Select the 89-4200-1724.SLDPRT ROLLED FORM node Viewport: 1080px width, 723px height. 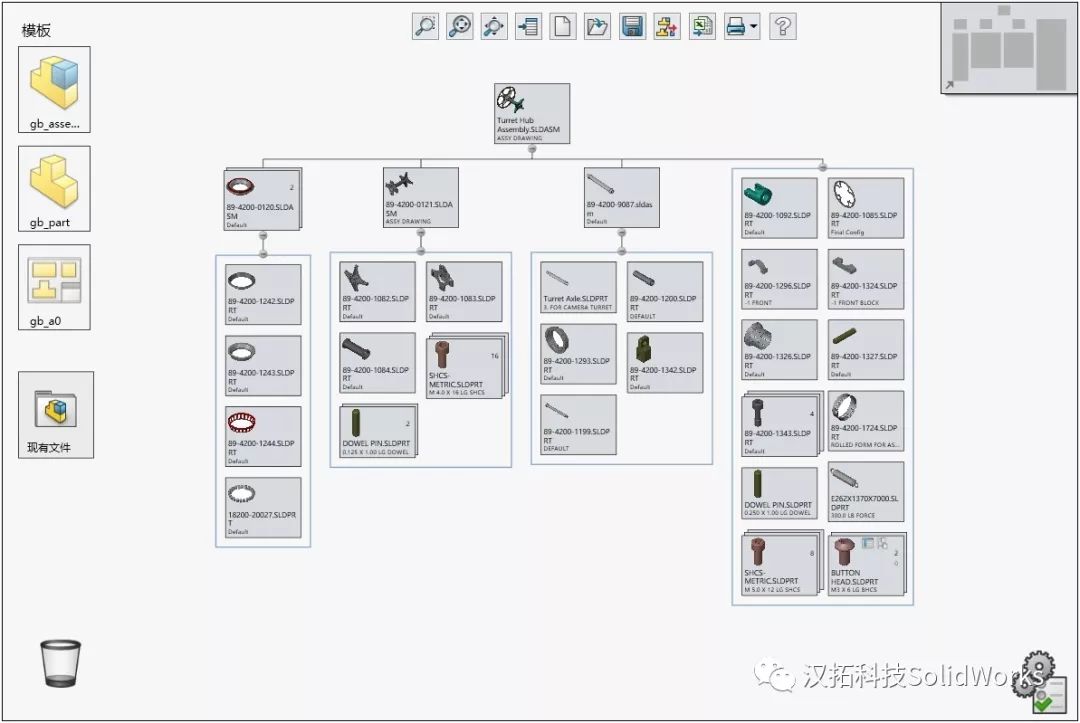click(866, 421)
